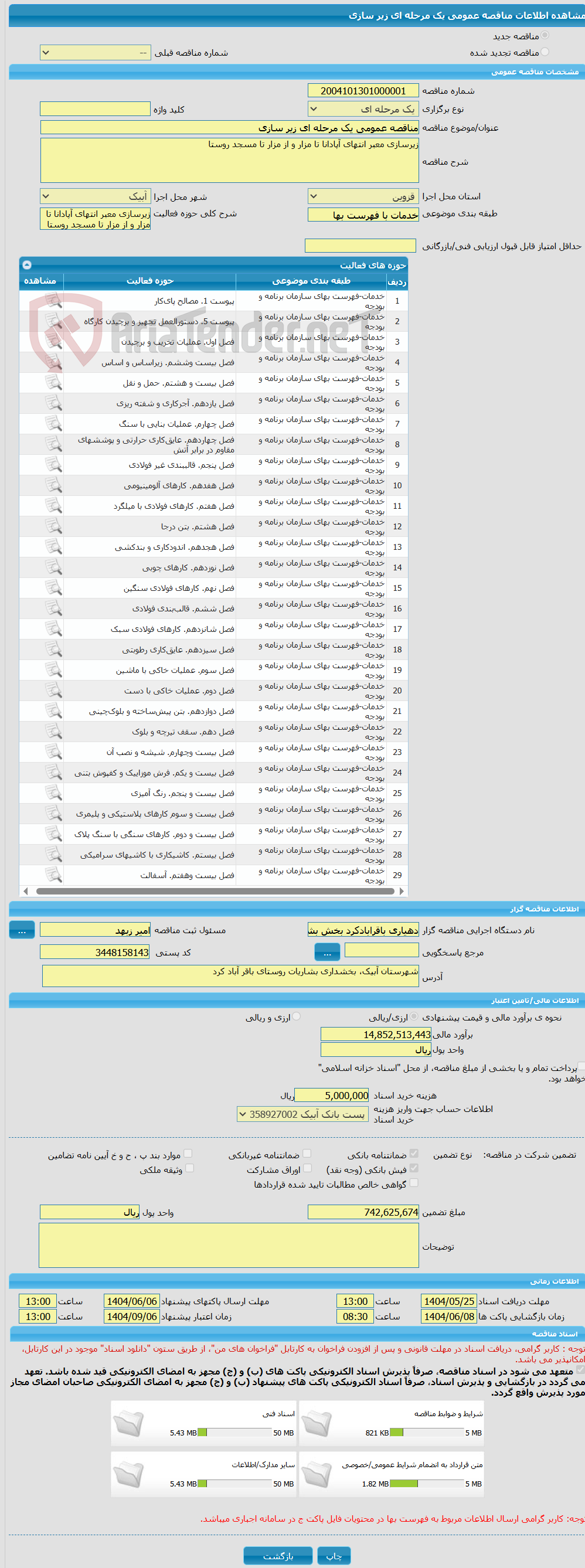Click شرایط و ضوابط size progress bar
Viewport: 585px width, 1568px height.
pos(427,1432)
